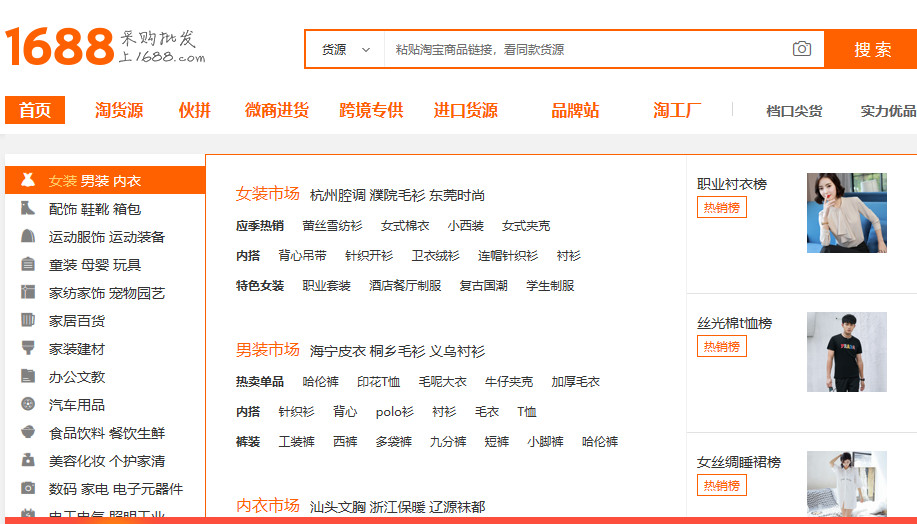Viewport: 917px width, 524px height.
Task: Click the 小西装 link
Action: click(466, 226)
